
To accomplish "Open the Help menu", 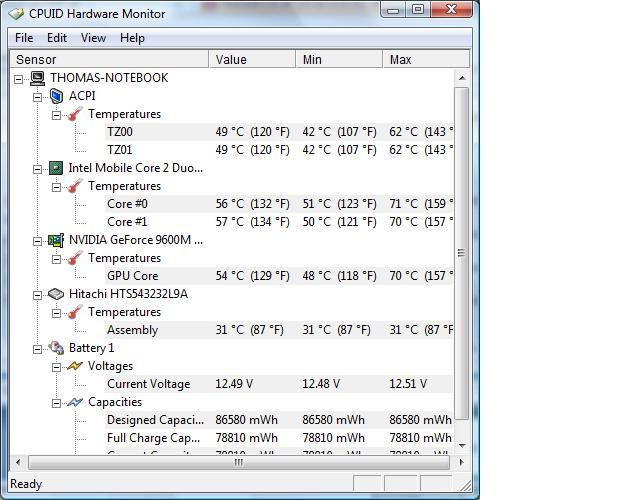I will [132, 38].
